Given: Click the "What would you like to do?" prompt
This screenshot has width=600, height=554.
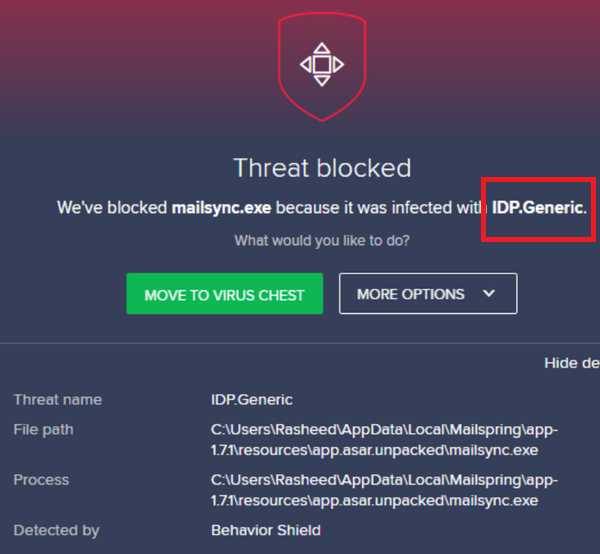Looking at the screenshot, I should pyautogui.click(x=321, y=241).
